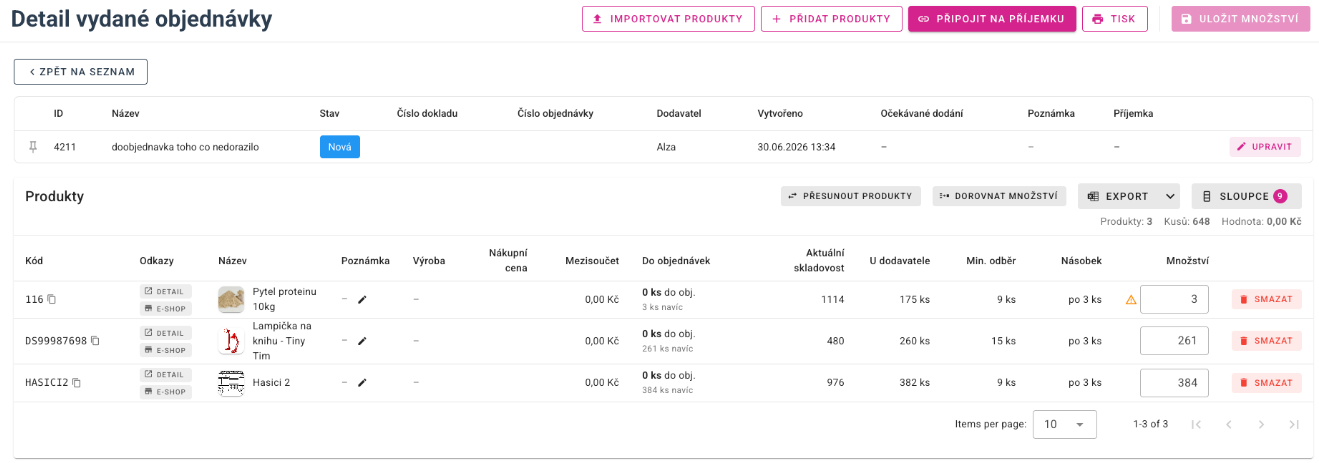Click '261 ks navíc' text
Image resolution: width=1319 pixels, height=463 pixels.
(666, 349)
